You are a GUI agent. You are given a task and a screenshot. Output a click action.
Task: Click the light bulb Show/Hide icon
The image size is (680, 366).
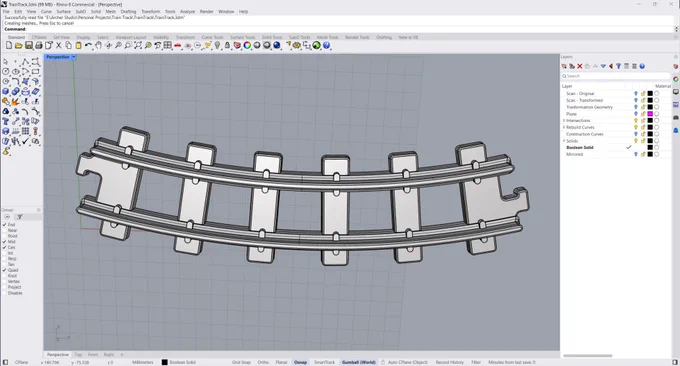coord(217,45)
